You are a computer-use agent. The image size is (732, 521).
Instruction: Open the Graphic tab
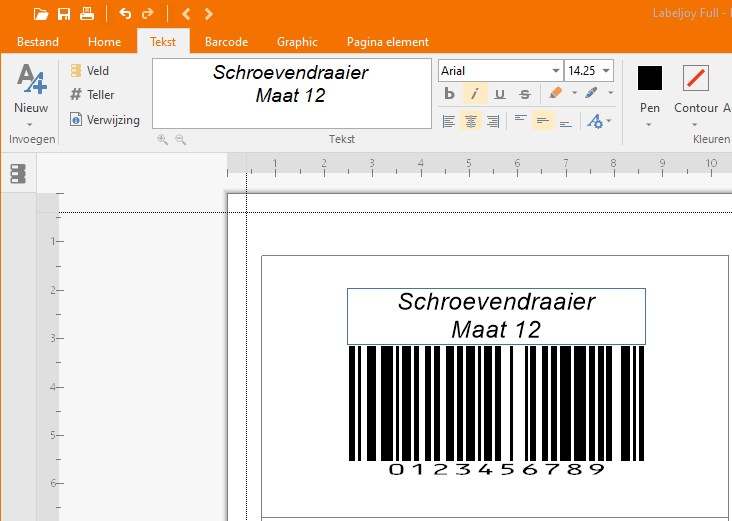tap(297, 42)
